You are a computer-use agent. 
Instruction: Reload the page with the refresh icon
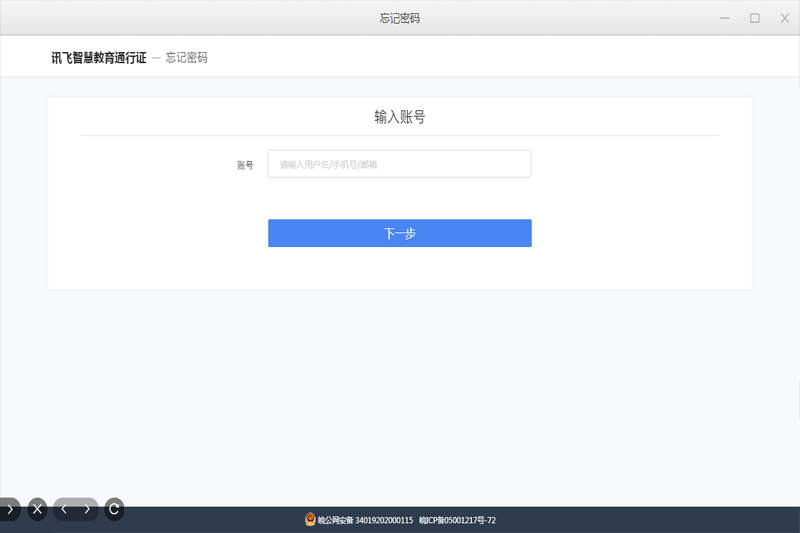[114, 509]
